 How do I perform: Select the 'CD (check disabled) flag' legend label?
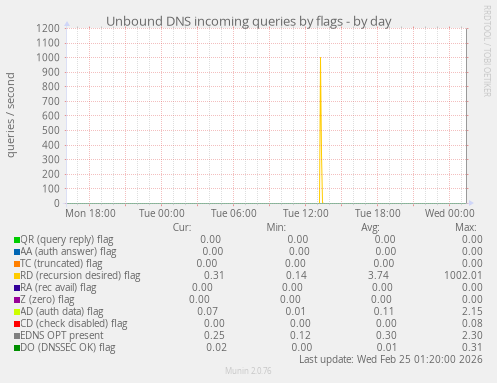pyautogui.click(x=74, y=324)
